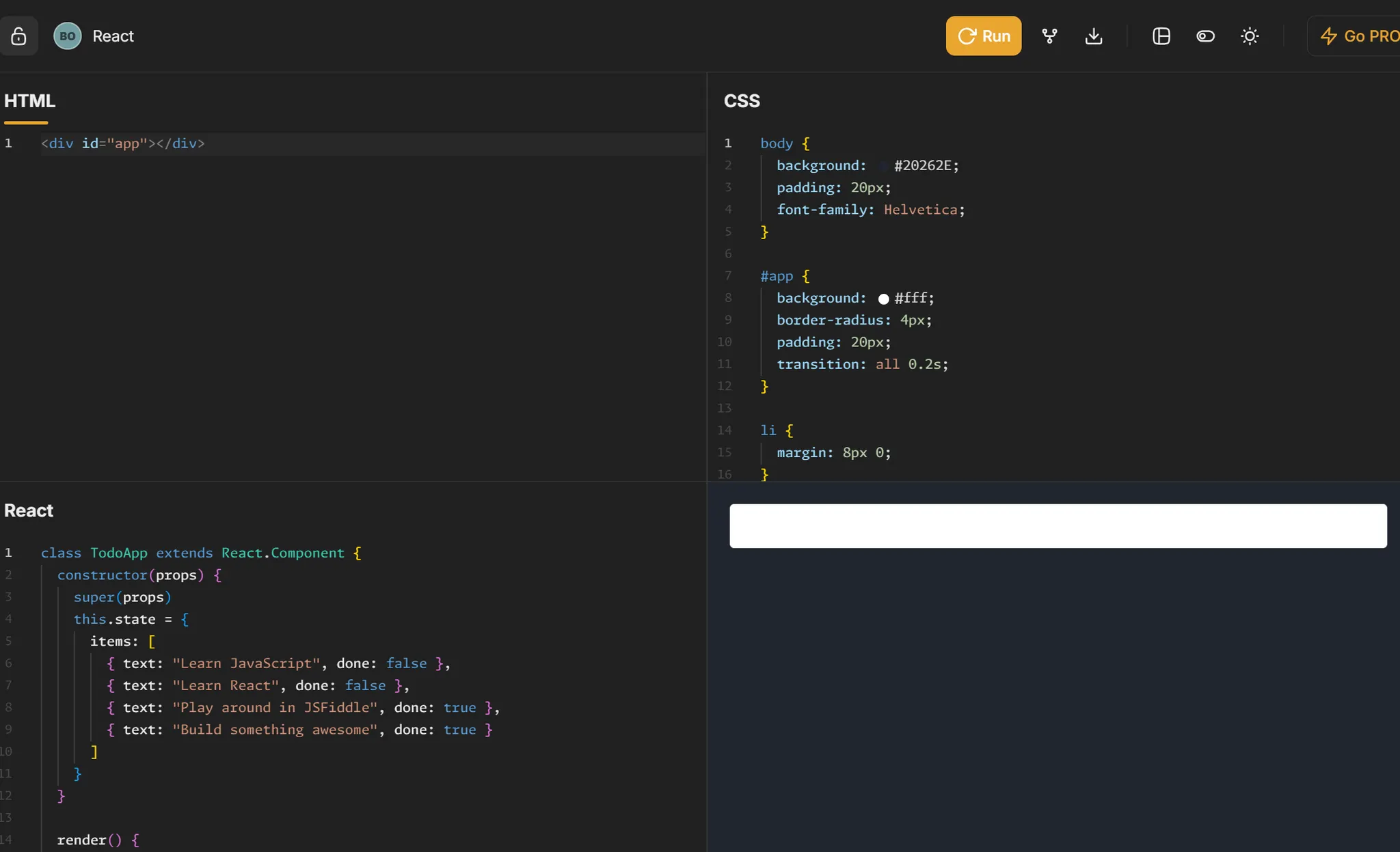Open the HTML panel label

(x=29, y=101)
